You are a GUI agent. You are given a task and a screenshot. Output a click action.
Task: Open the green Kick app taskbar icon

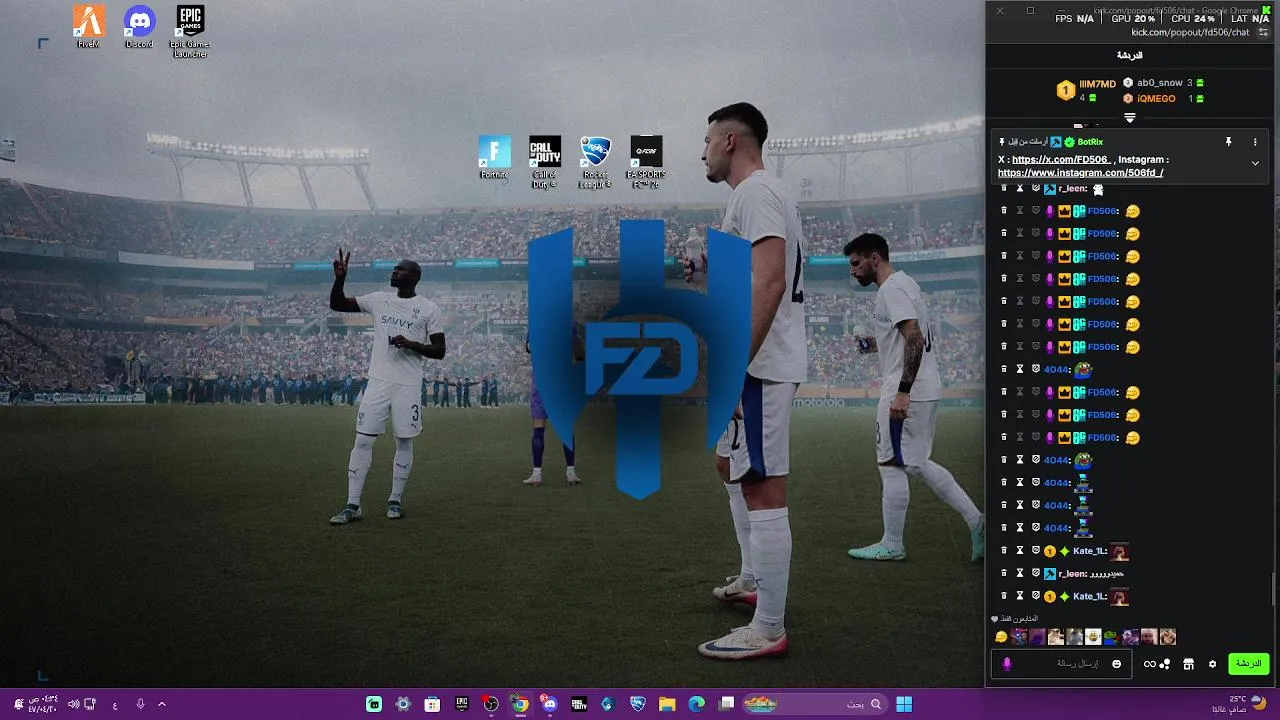tap(374, 704)
